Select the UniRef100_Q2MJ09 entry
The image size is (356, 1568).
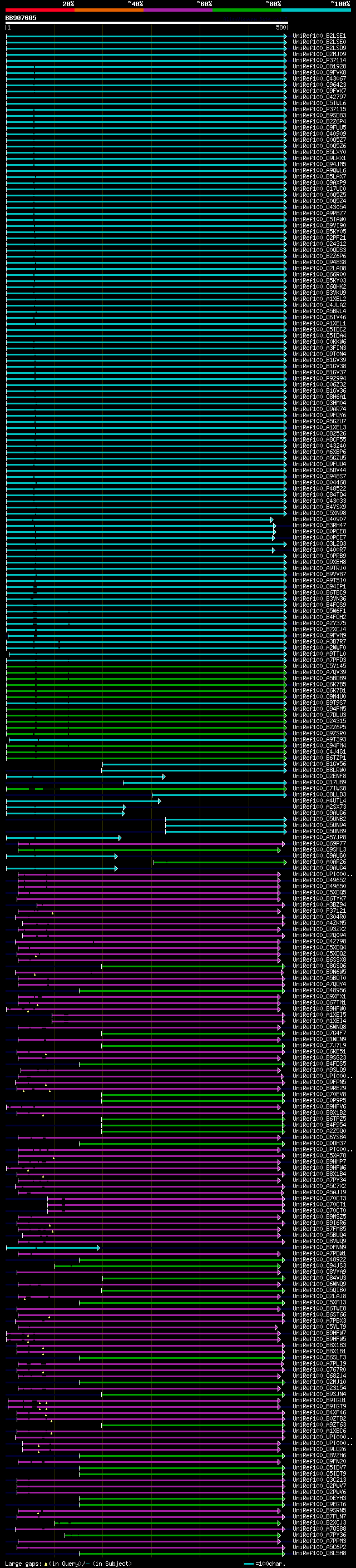(x=319, y=54)
